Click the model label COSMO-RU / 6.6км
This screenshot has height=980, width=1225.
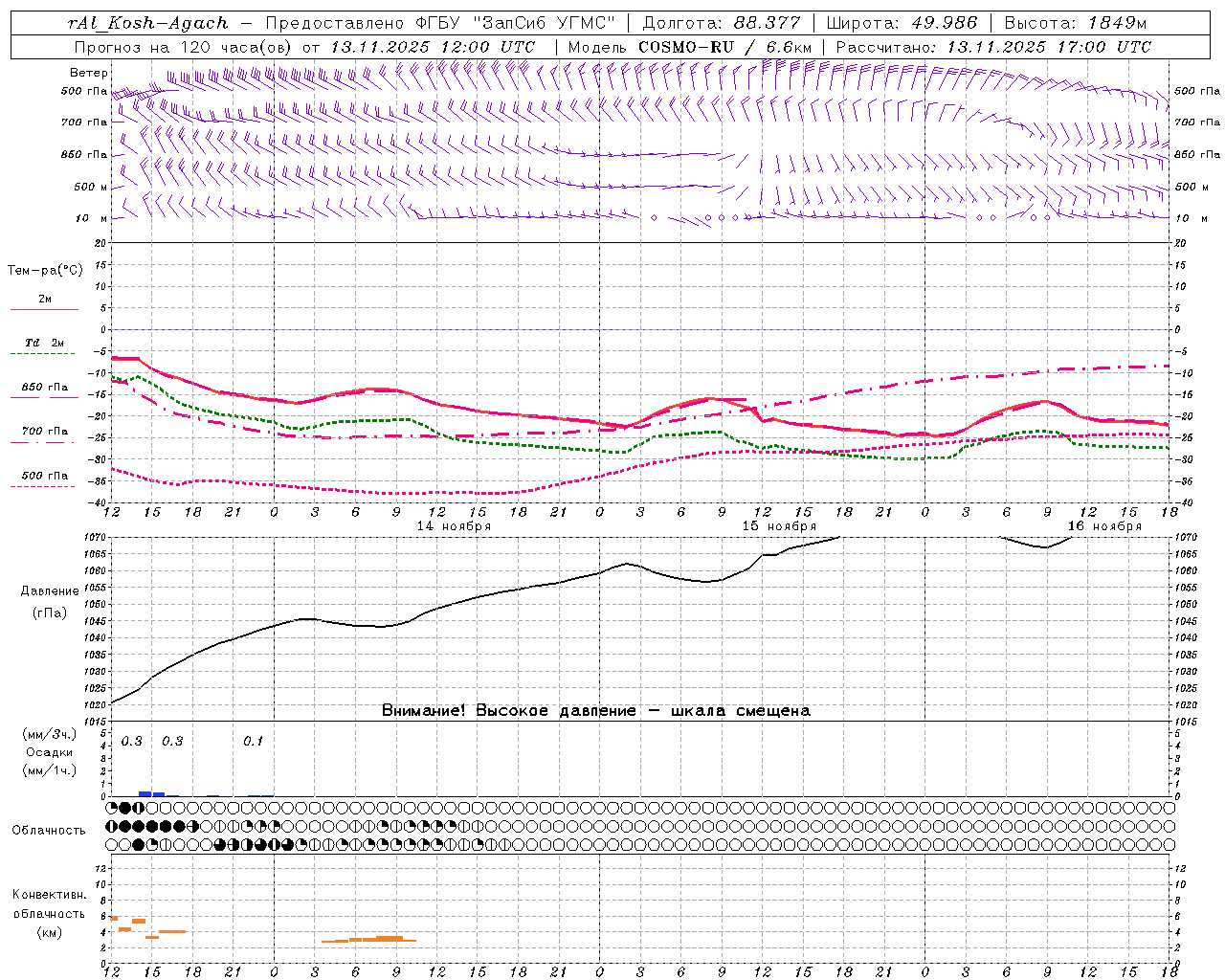(725, 47)
